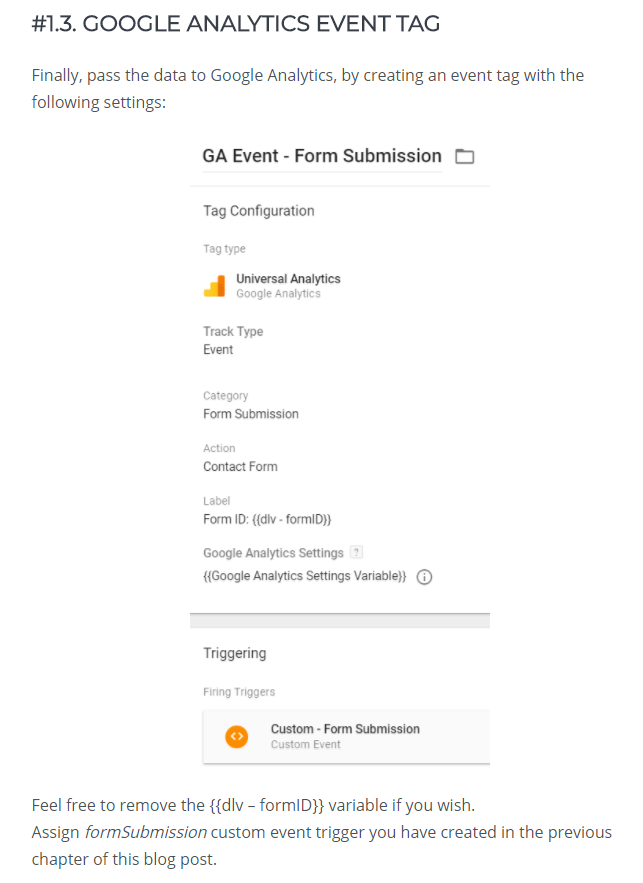Click the #1.3 Google Analytics Event Tag heading
Viewport: 643px width, 883px height.
236,22
